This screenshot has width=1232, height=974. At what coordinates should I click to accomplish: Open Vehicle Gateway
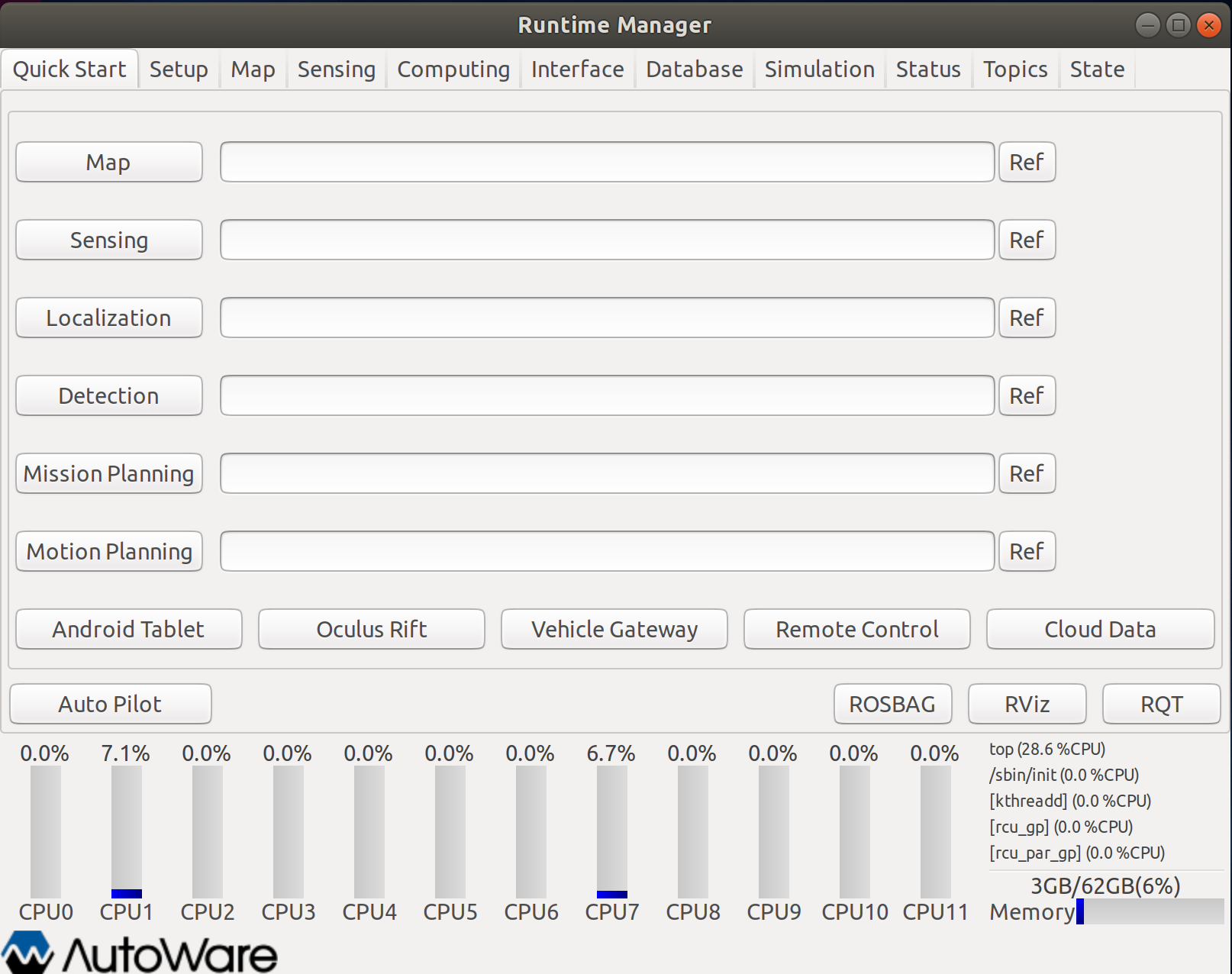click(614, 629)
